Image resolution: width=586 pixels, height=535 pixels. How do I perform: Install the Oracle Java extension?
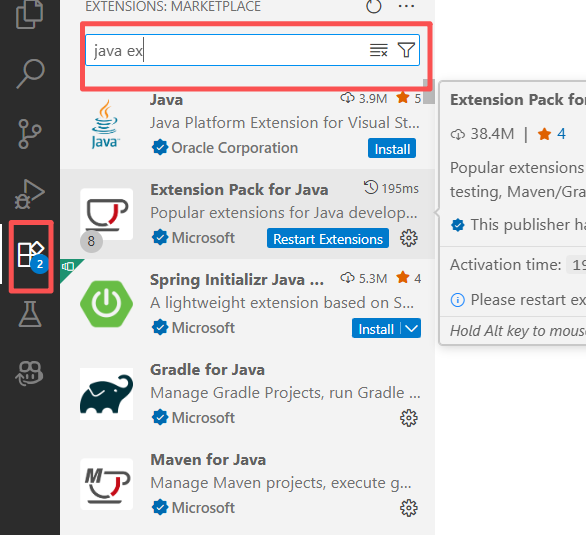[392, 149]
